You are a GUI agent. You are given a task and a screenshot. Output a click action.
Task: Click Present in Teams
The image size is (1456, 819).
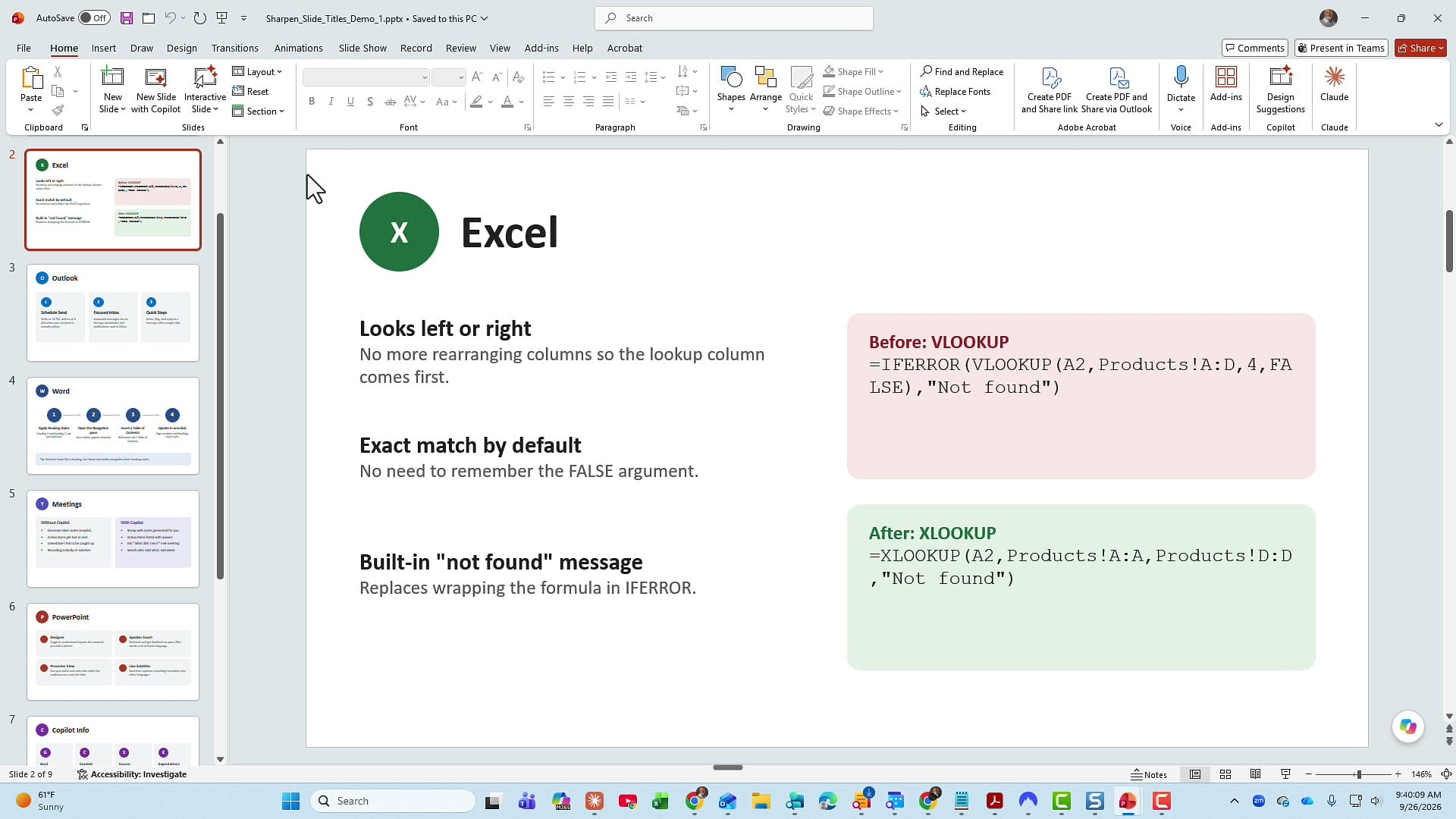click(1341, 48)
